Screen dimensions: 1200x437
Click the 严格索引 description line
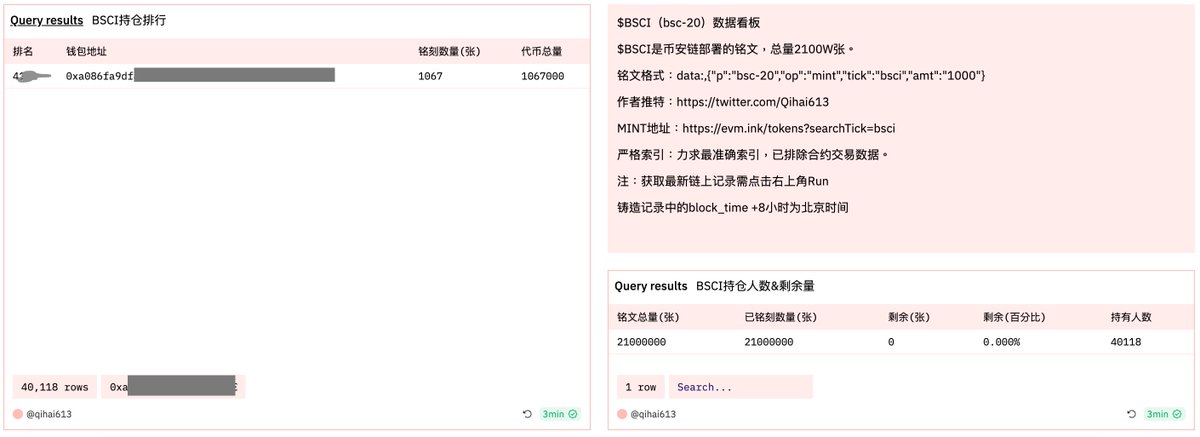(x=753, y=155)
